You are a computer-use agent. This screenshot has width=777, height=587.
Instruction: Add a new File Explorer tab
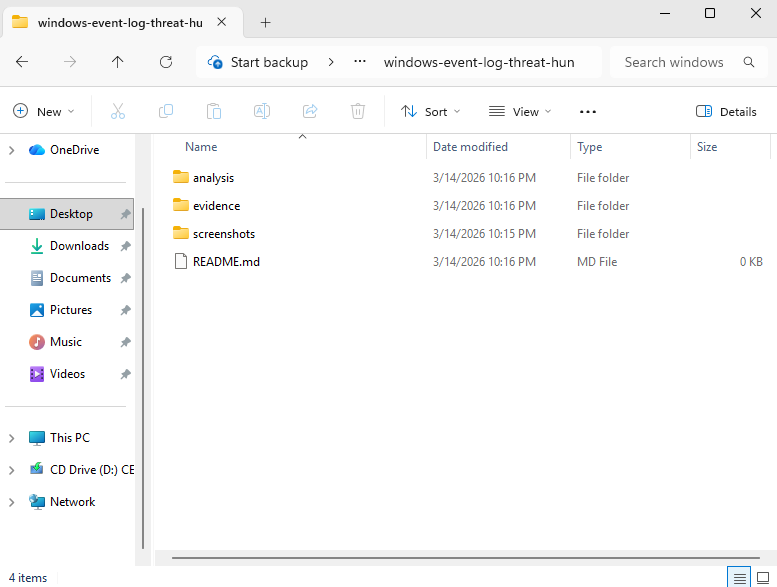point(266,22)
